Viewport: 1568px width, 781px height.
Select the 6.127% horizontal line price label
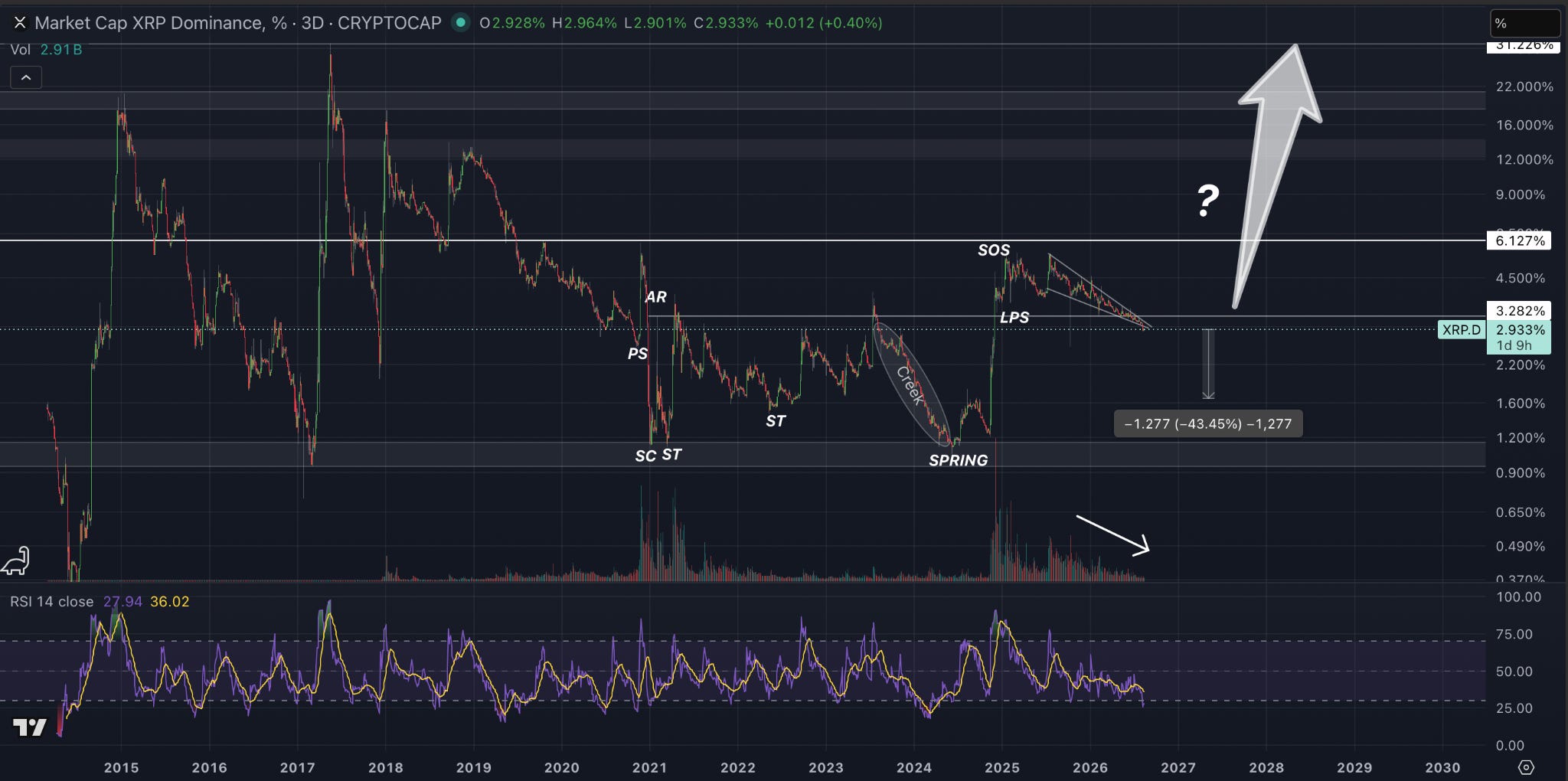(x=1519, y=241)
